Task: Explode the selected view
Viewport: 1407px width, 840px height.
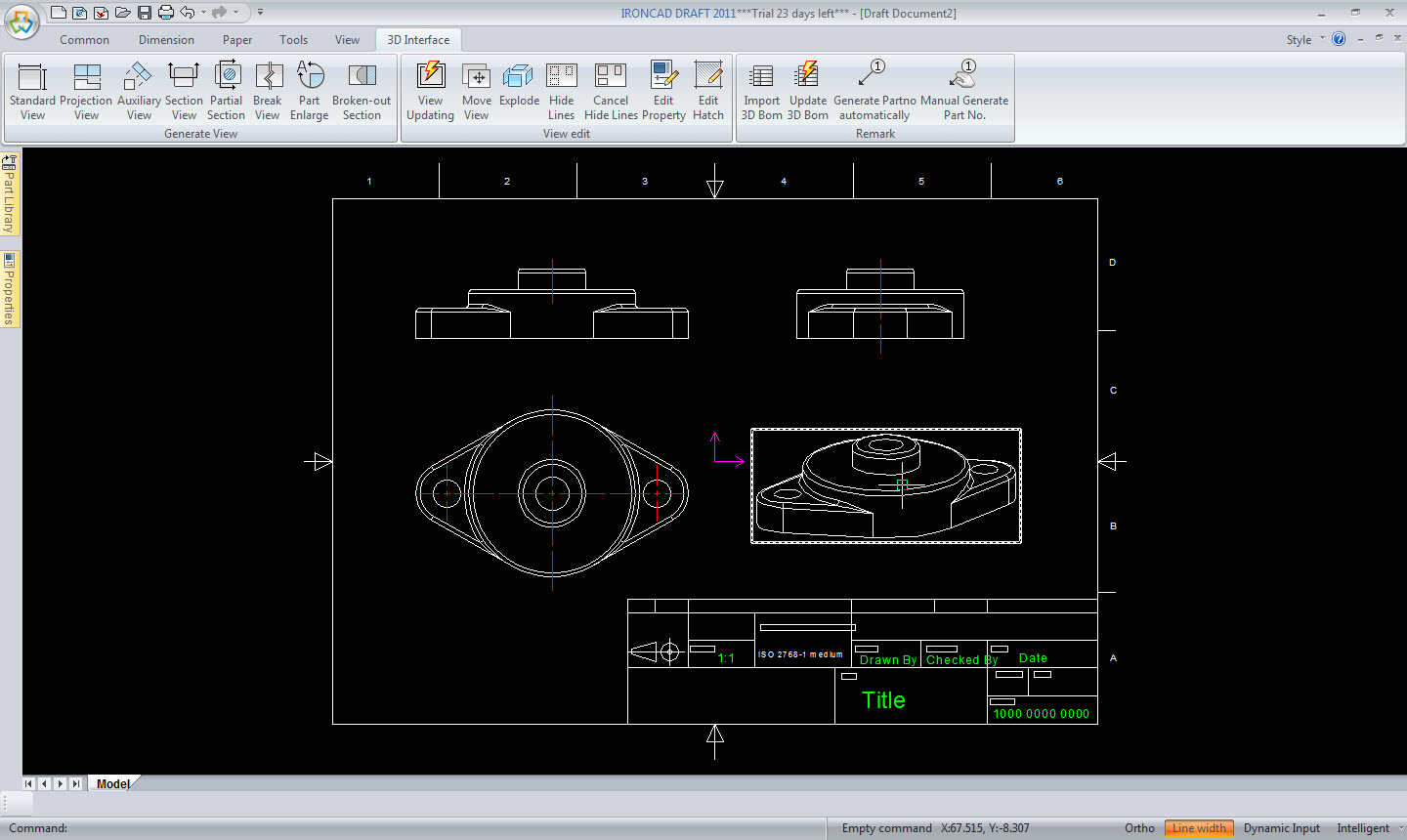Action: [x=519, y=86]
